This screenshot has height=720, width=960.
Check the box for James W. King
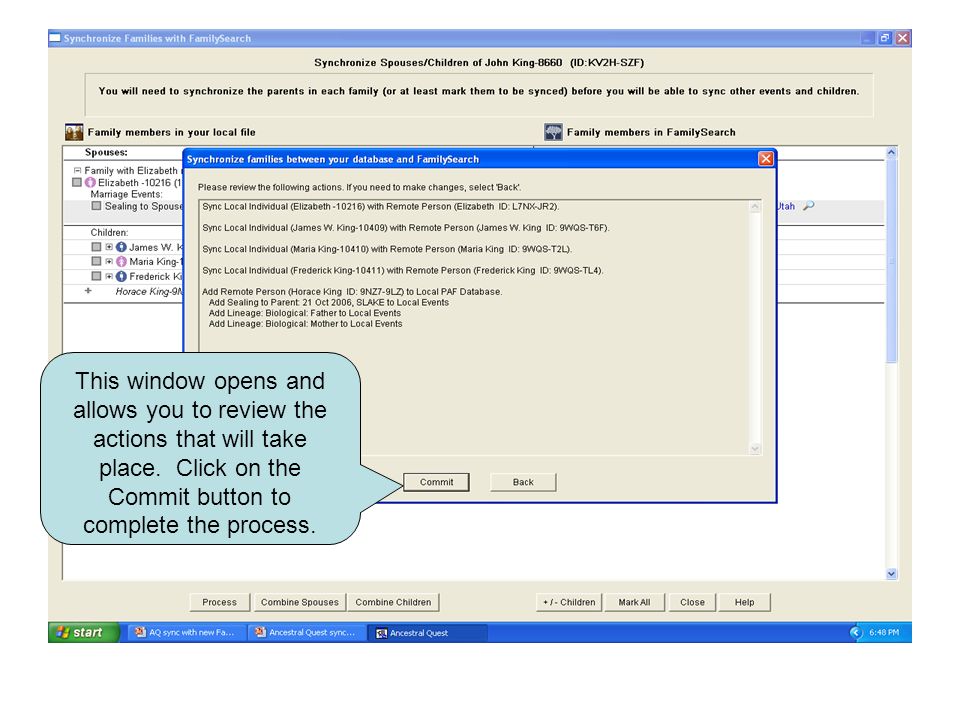tap(96, 247)
